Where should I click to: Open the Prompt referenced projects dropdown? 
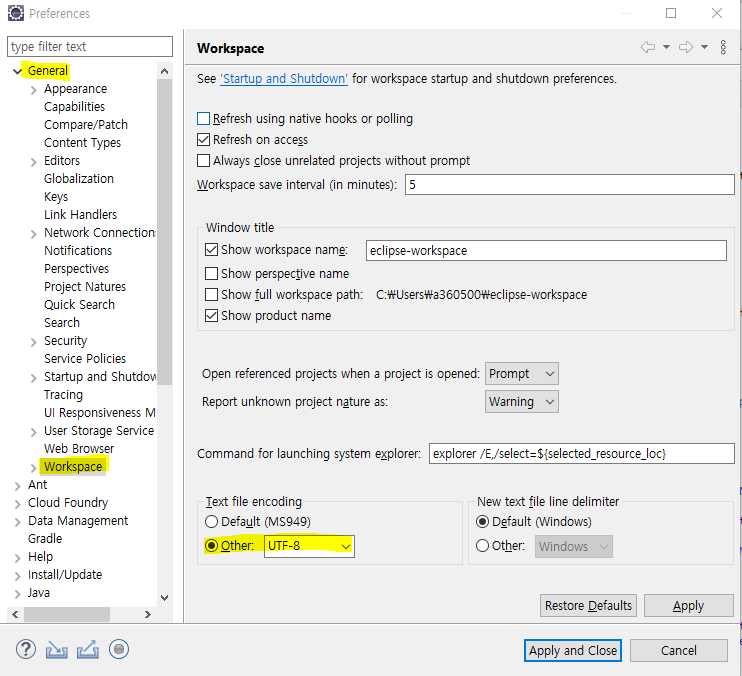[x=521, y=374]
